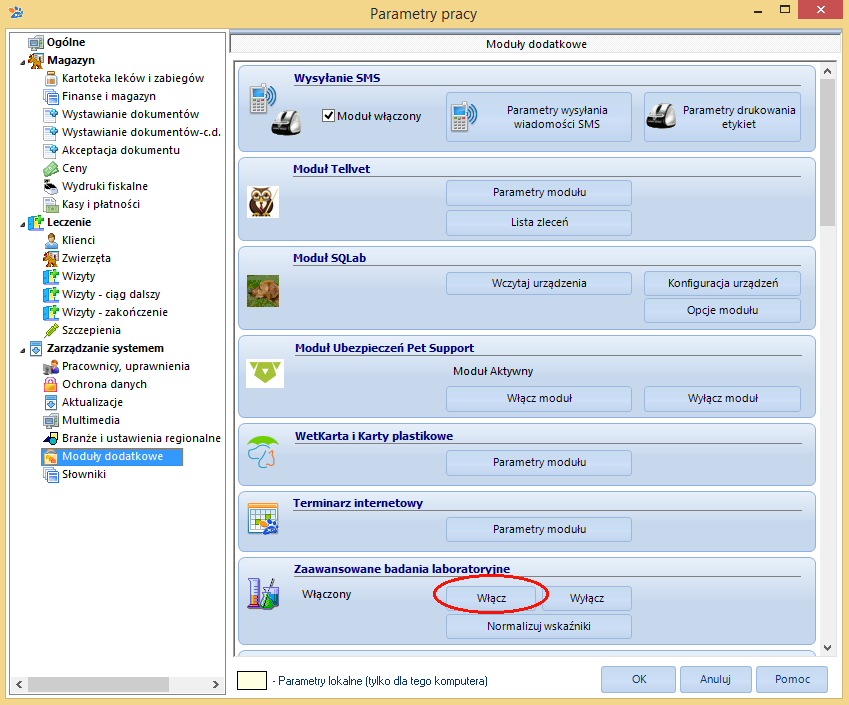Click the Ogólne monitor icon
Viewport: 849px width, 705px height.
pos(36,42)
